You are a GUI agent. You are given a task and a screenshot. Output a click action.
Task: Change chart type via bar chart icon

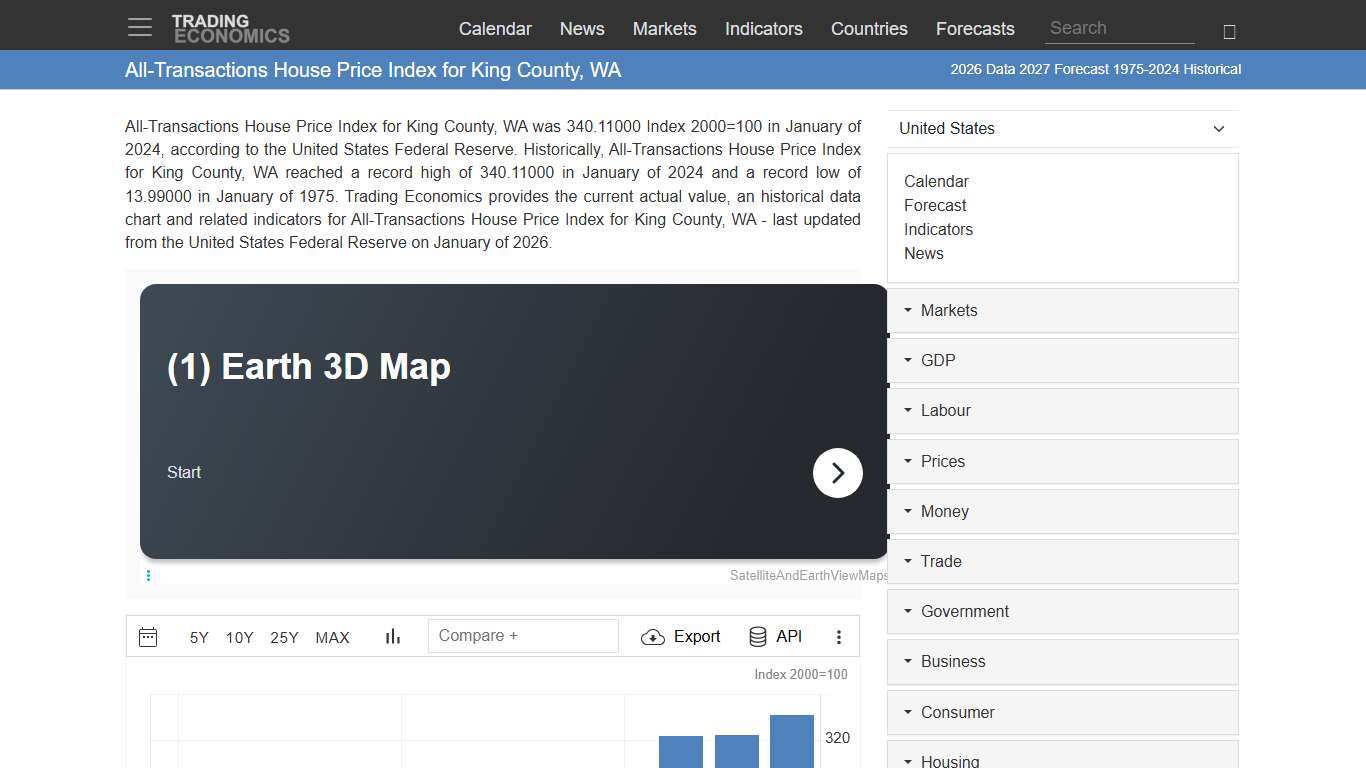click(393, 637)
